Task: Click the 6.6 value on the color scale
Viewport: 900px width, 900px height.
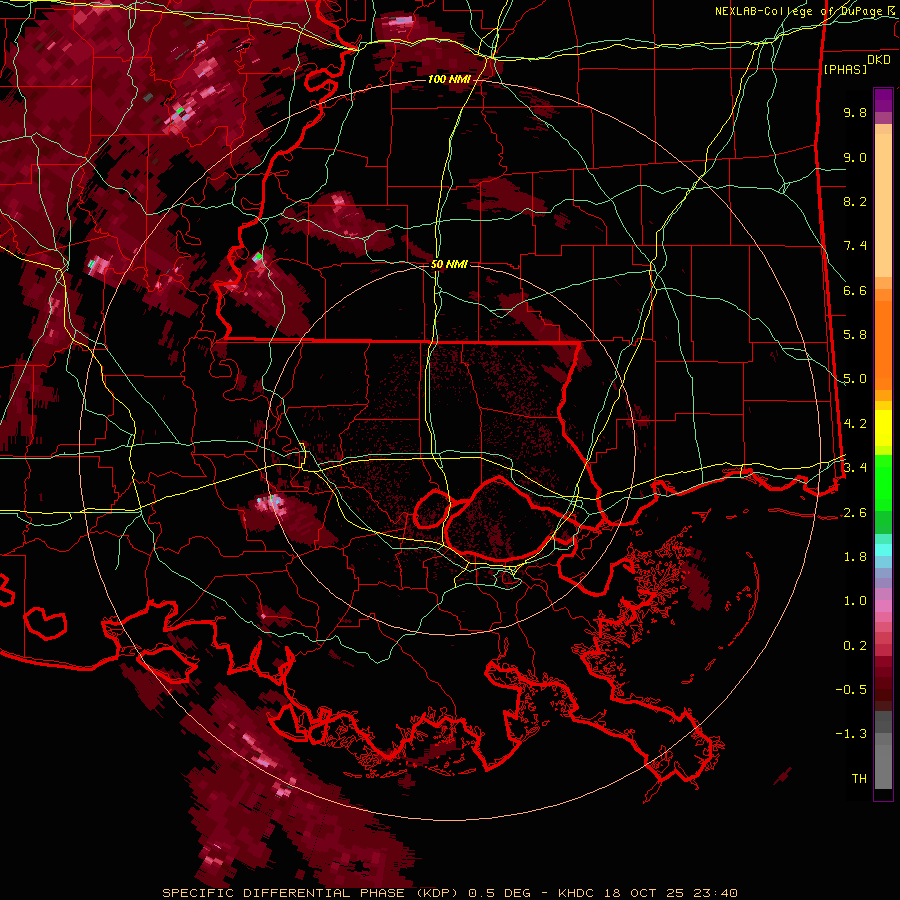Action: point(855,290)
